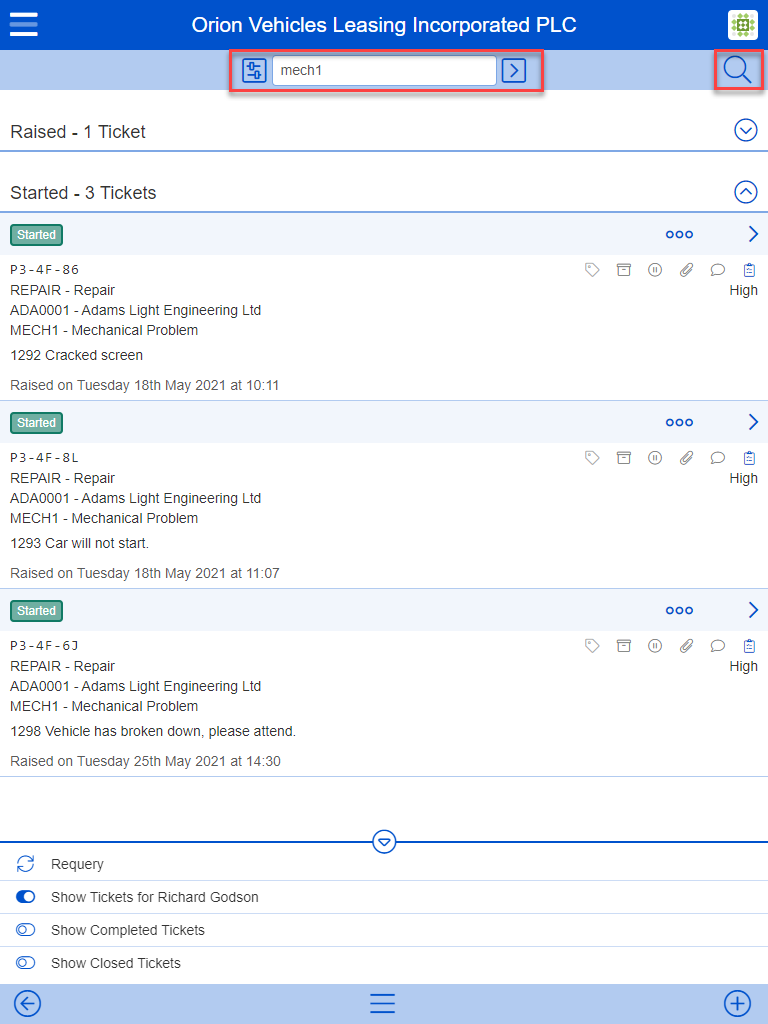Screen dimensions: 768x1024
Task: Open ticket P3-4F-8L via chevron arrow
Action: 753,422
